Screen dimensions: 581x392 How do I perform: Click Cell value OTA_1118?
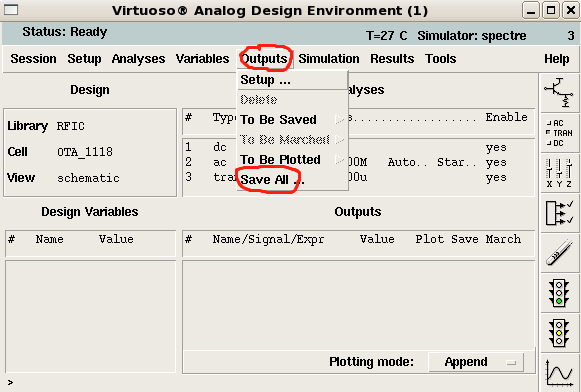84,152
